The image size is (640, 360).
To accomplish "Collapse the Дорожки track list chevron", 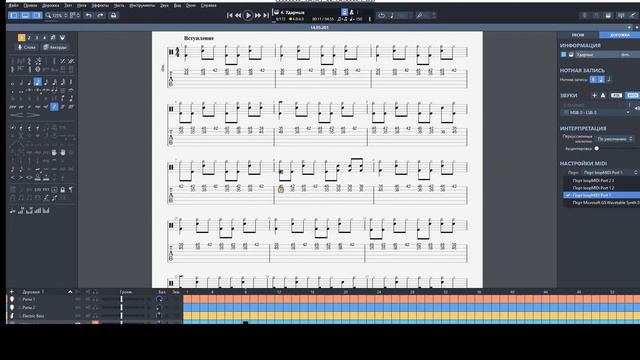I will [x=70, y=292].
